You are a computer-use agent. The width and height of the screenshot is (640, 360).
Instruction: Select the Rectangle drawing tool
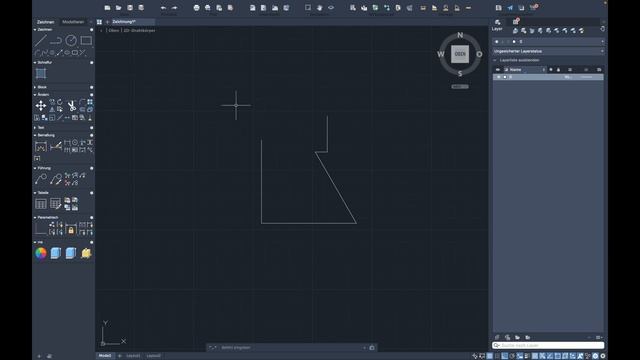86,40
